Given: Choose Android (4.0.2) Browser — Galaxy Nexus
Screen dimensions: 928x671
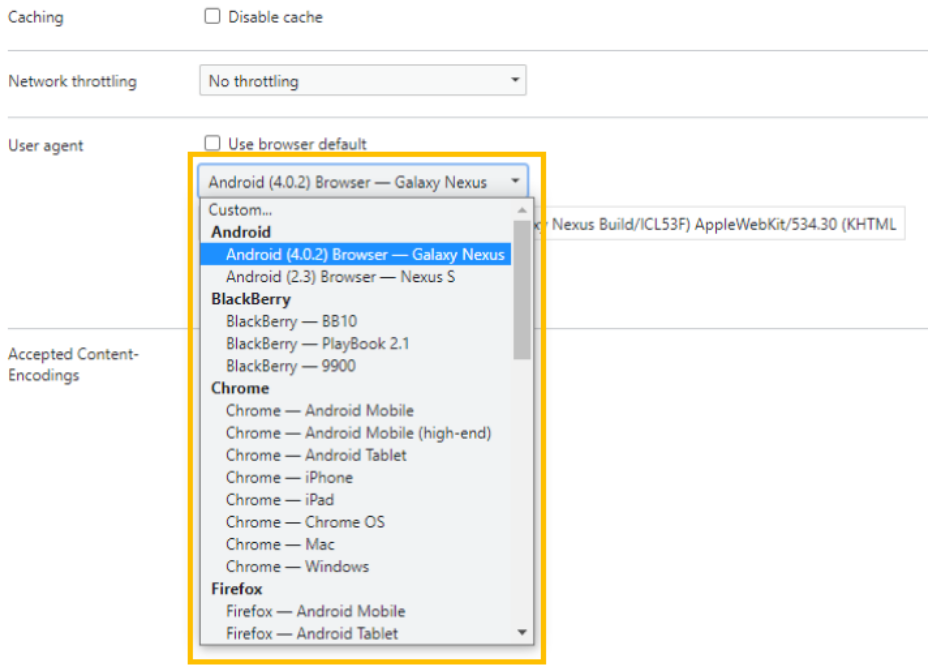Looking at the screenshot, I should pos(365,255).
